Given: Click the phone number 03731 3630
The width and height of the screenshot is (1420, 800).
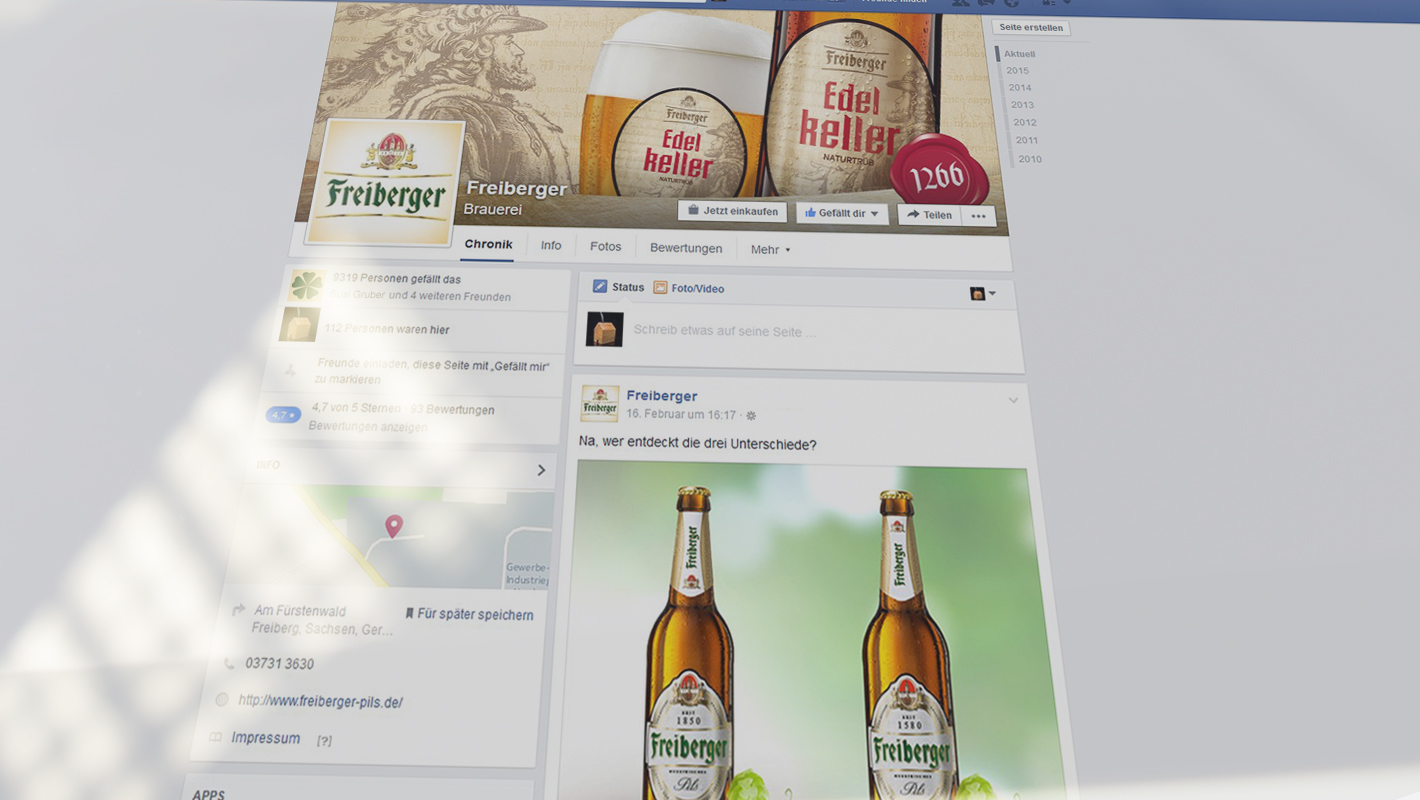Looking at the screenshot, I should click(x=279, y=663).
